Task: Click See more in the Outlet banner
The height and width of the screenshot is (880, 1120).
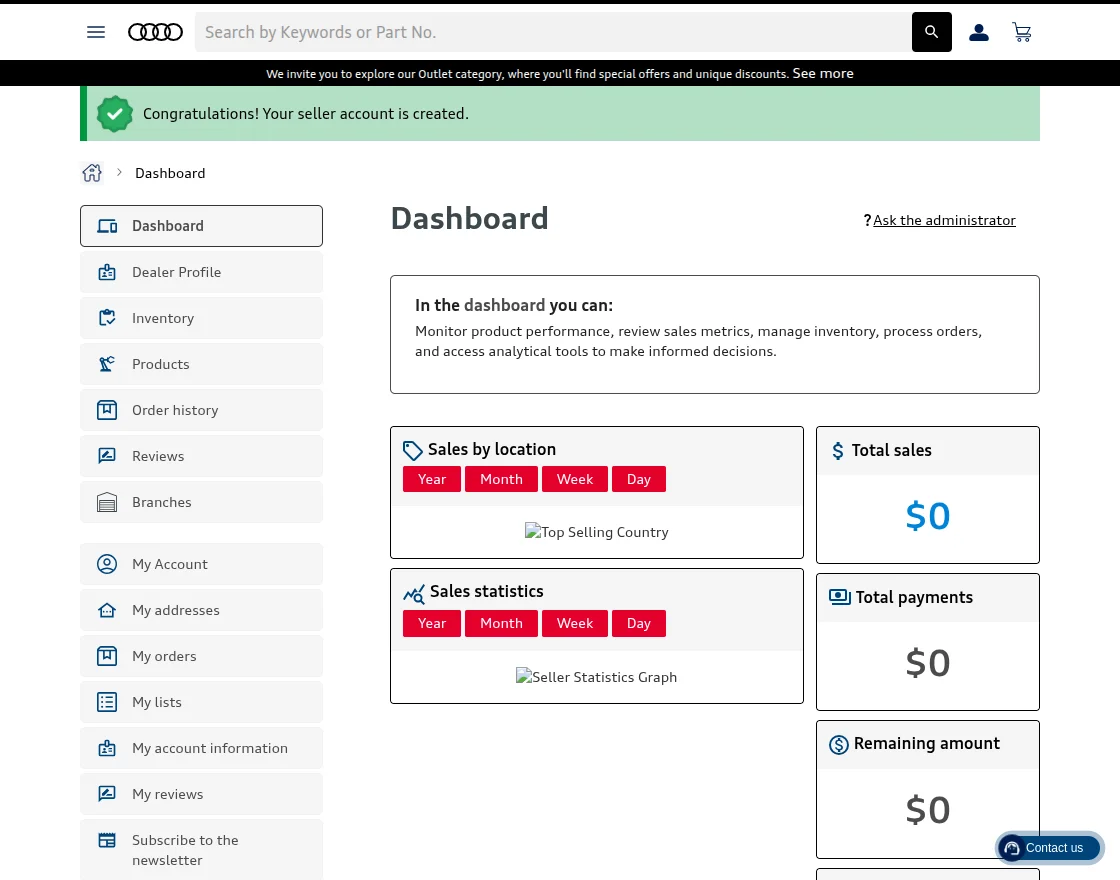Action: click(822, 73)
